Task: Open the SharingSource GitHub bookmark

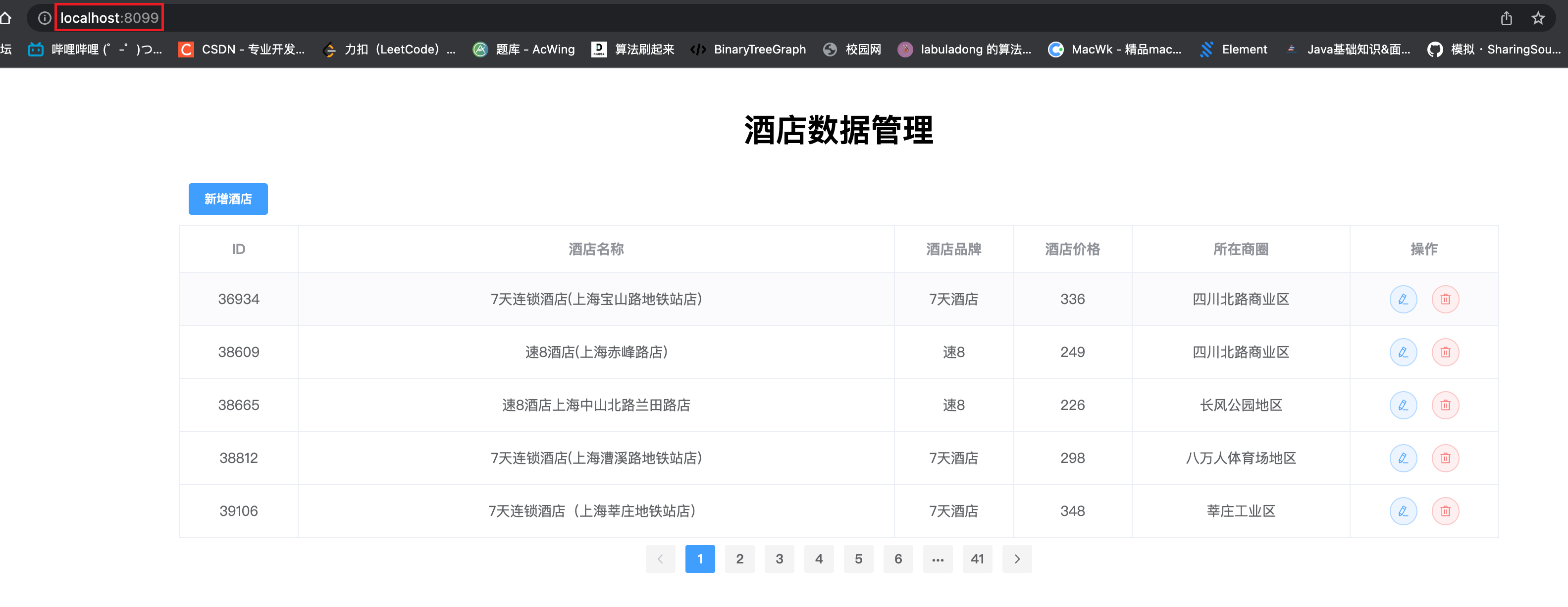Action: tap(1494, 50)
